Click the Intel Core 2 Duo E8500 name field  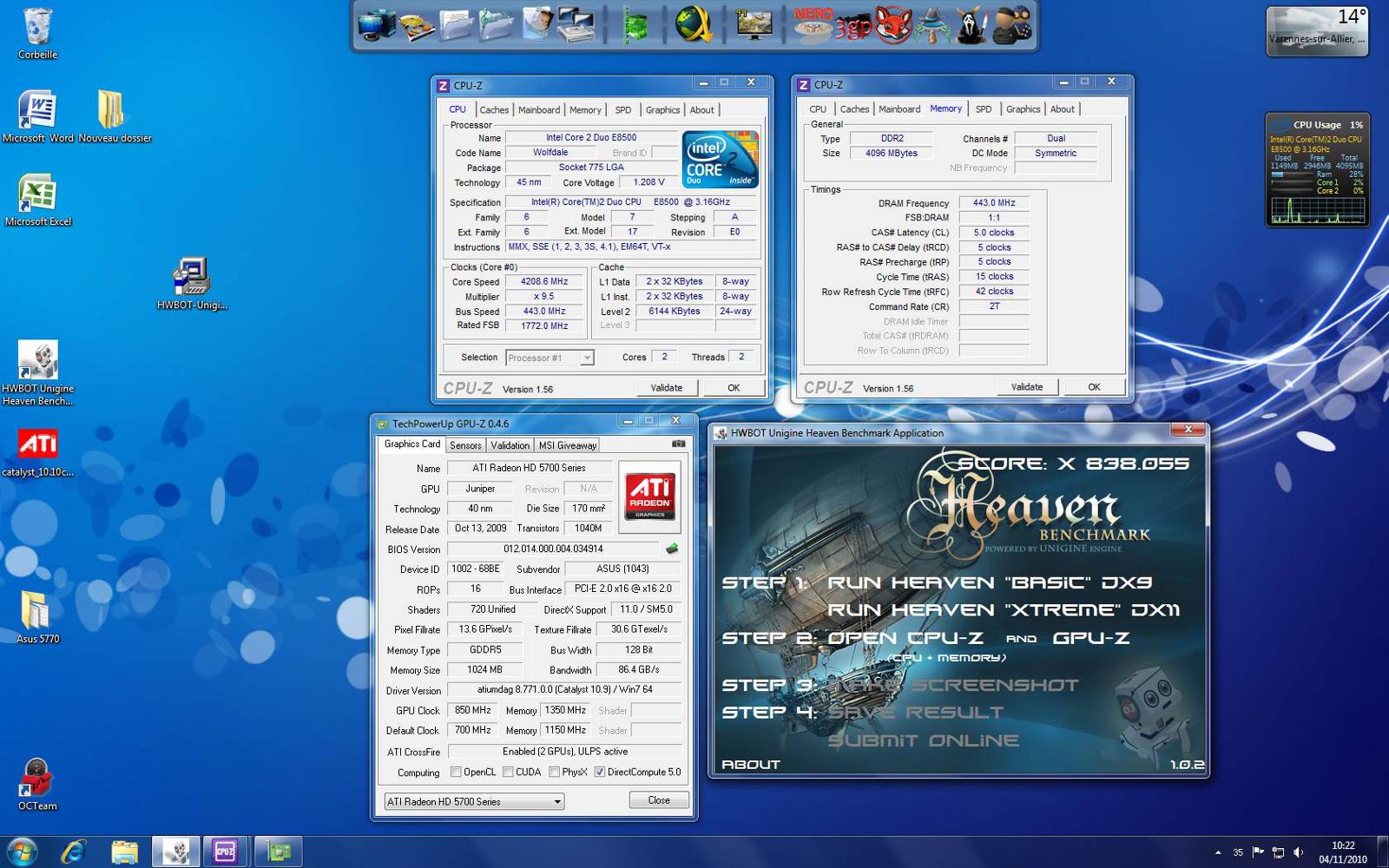click(591, 137)
